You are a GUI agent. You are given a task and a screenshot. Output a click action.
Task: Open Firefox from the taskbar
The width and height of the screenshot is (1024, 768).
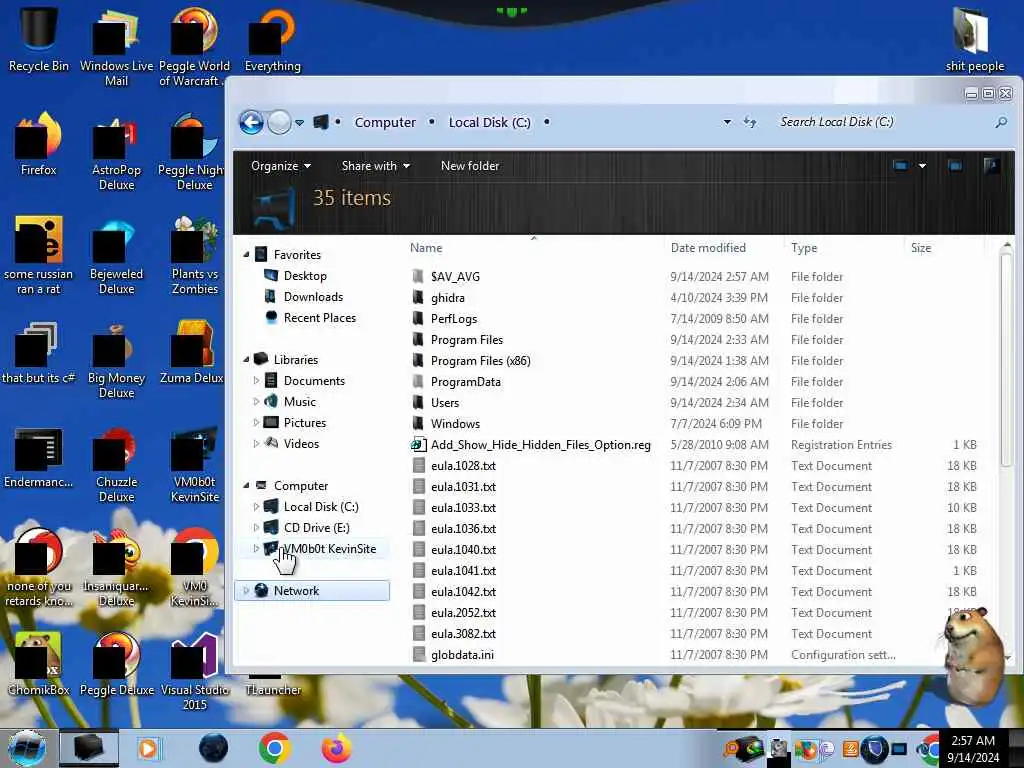336,748
